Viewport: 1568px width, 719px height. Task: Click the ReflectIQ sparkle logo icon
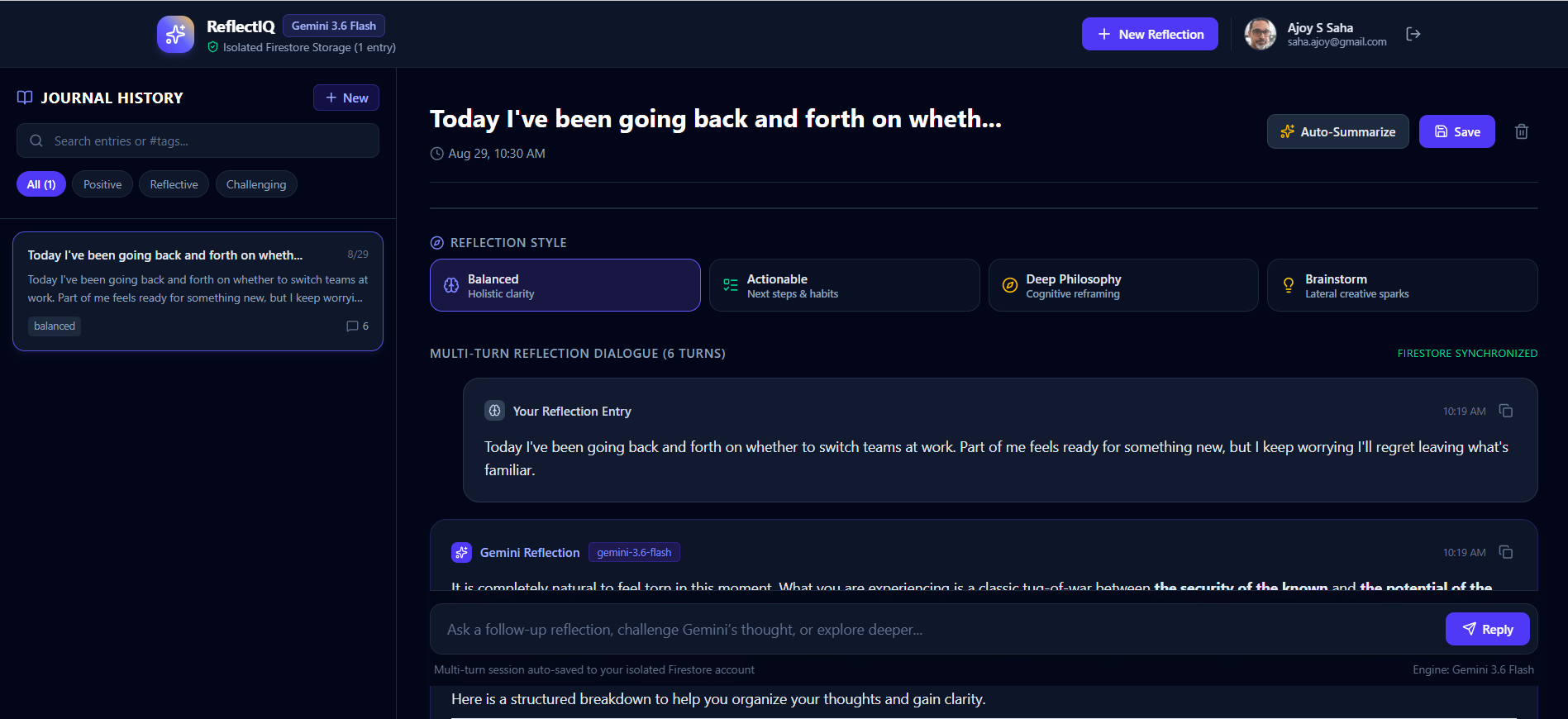pos(175,34)
